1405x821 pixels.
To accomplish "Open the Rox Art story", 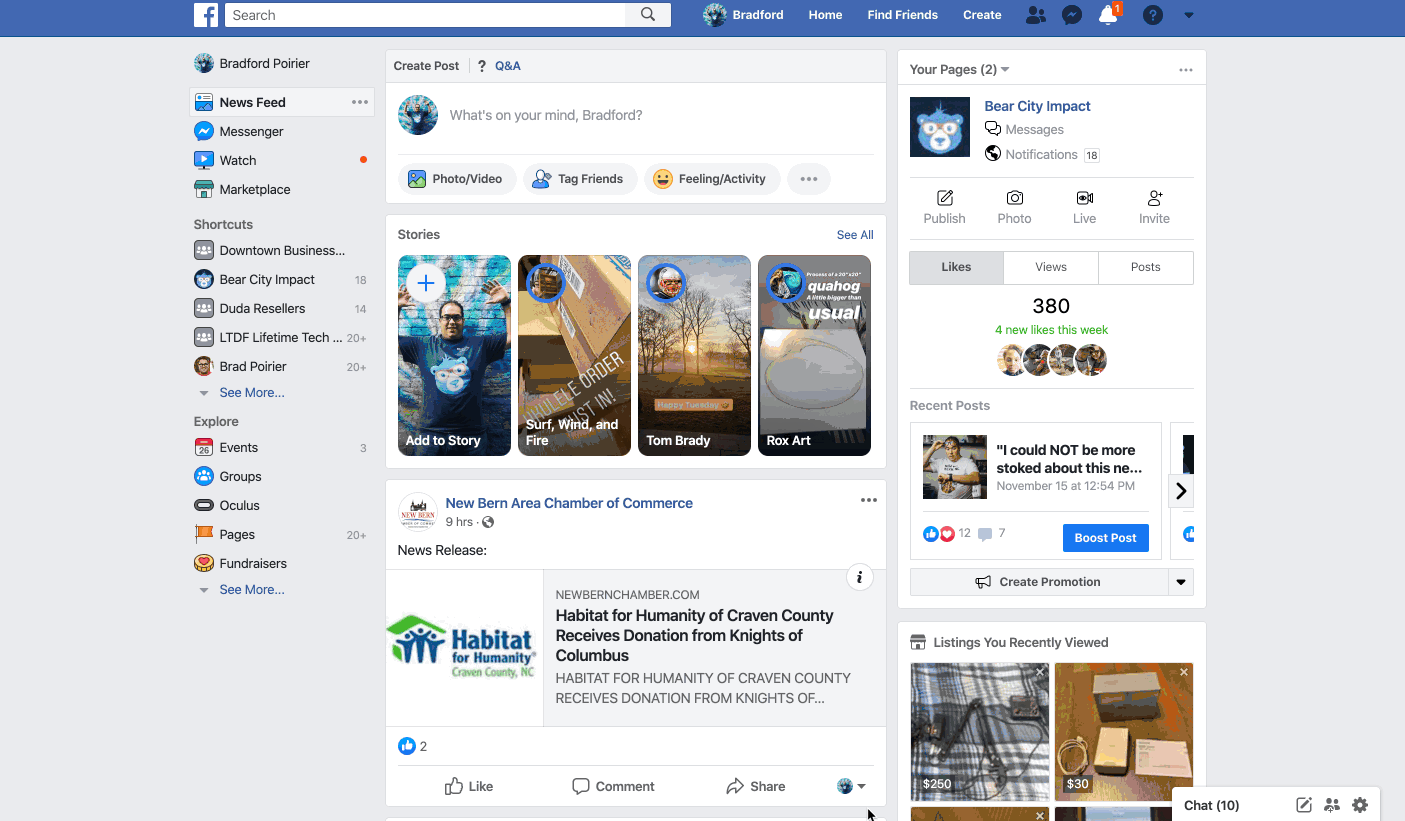I will click(x=814, y=356).
